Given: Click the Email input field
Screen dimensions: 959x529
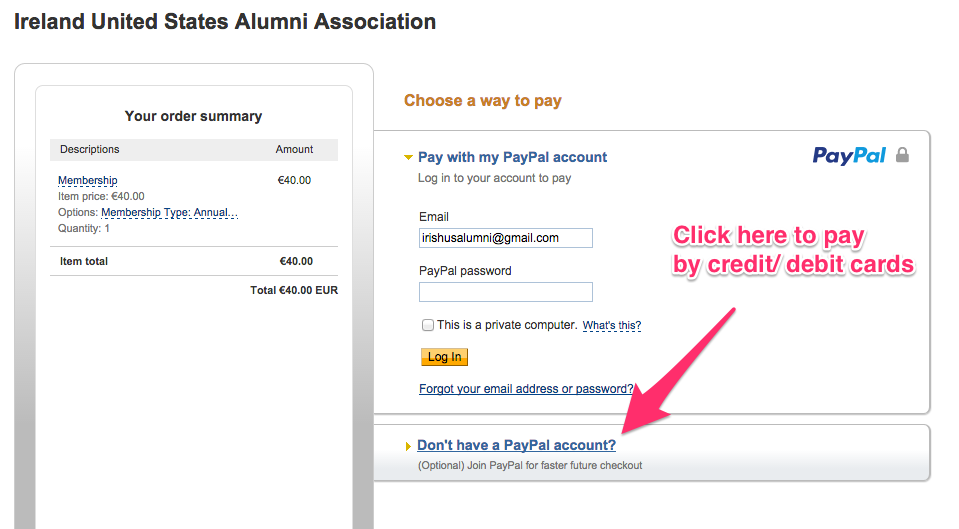Looking at the screenshot, I should tap(505, 238).
